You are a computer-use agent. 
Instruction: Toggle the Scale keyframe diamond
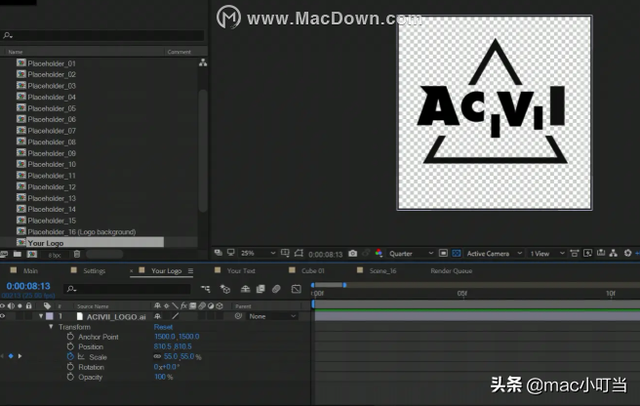(x=11, y=356)
